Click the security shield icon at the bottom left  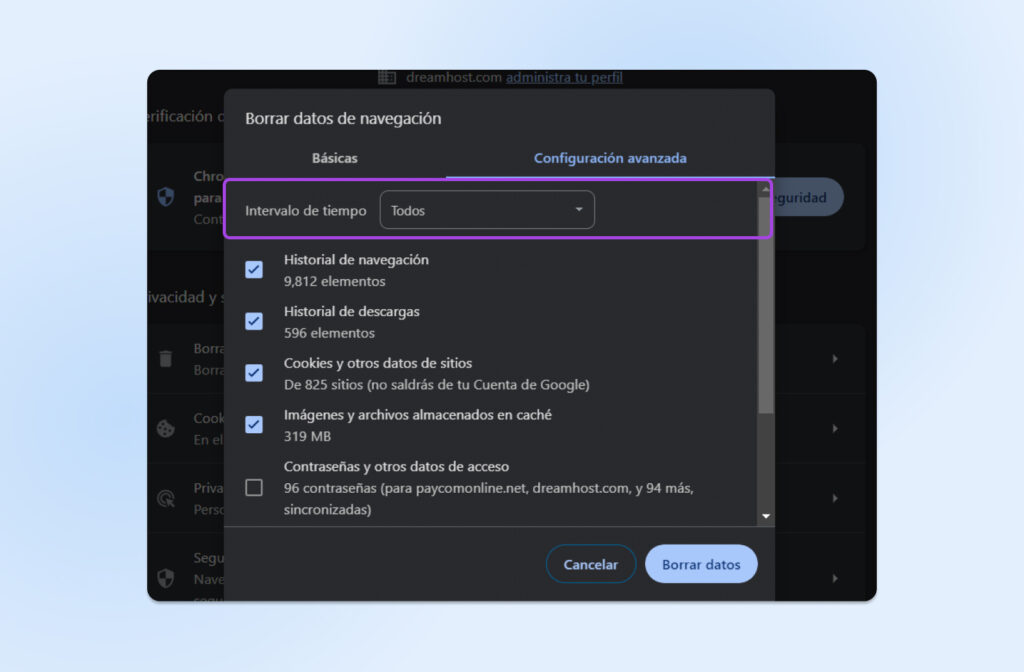point(166,578)
